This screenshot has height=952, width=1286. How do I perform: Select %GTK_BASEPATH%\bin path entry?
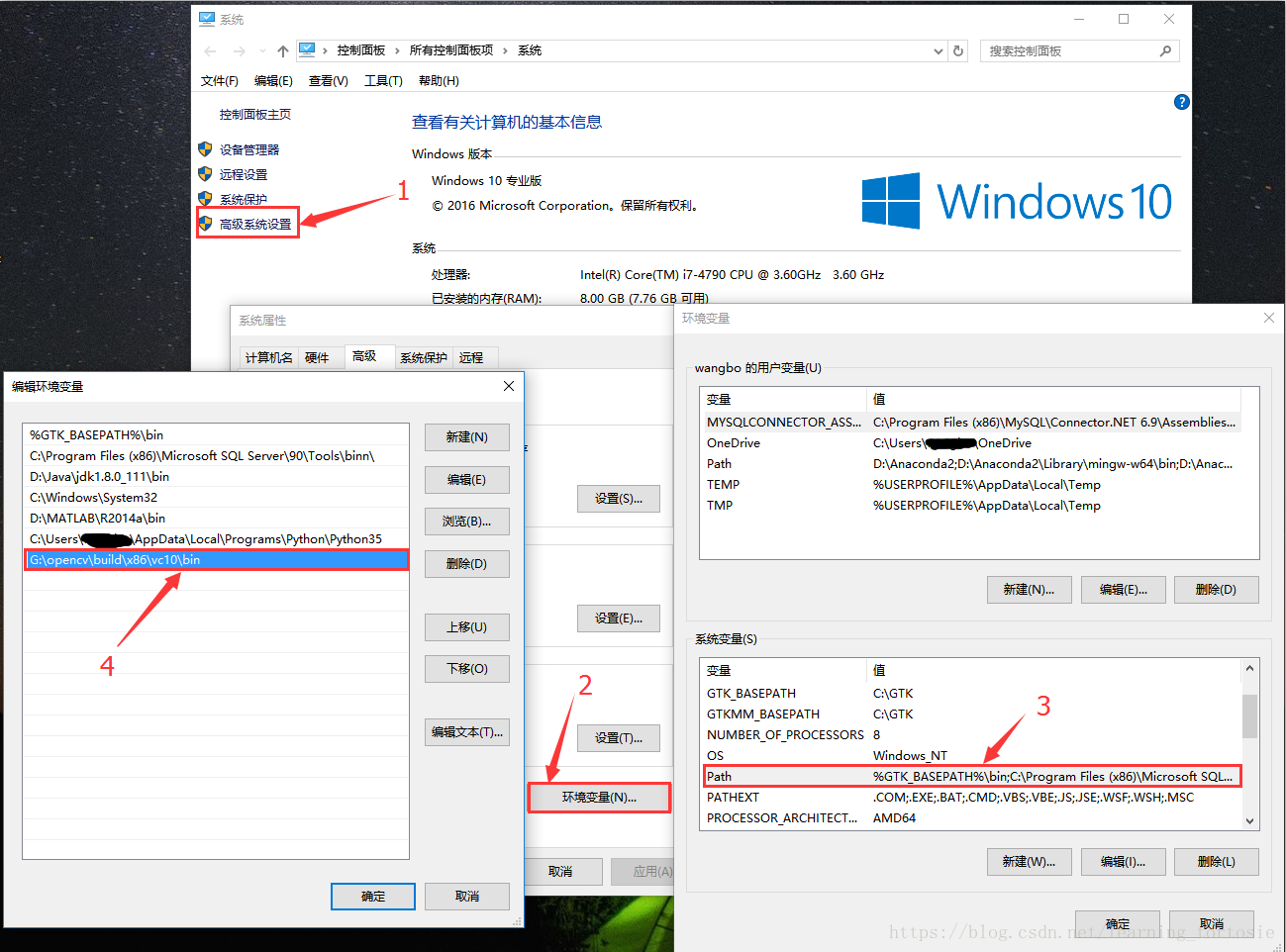point(216,435)
